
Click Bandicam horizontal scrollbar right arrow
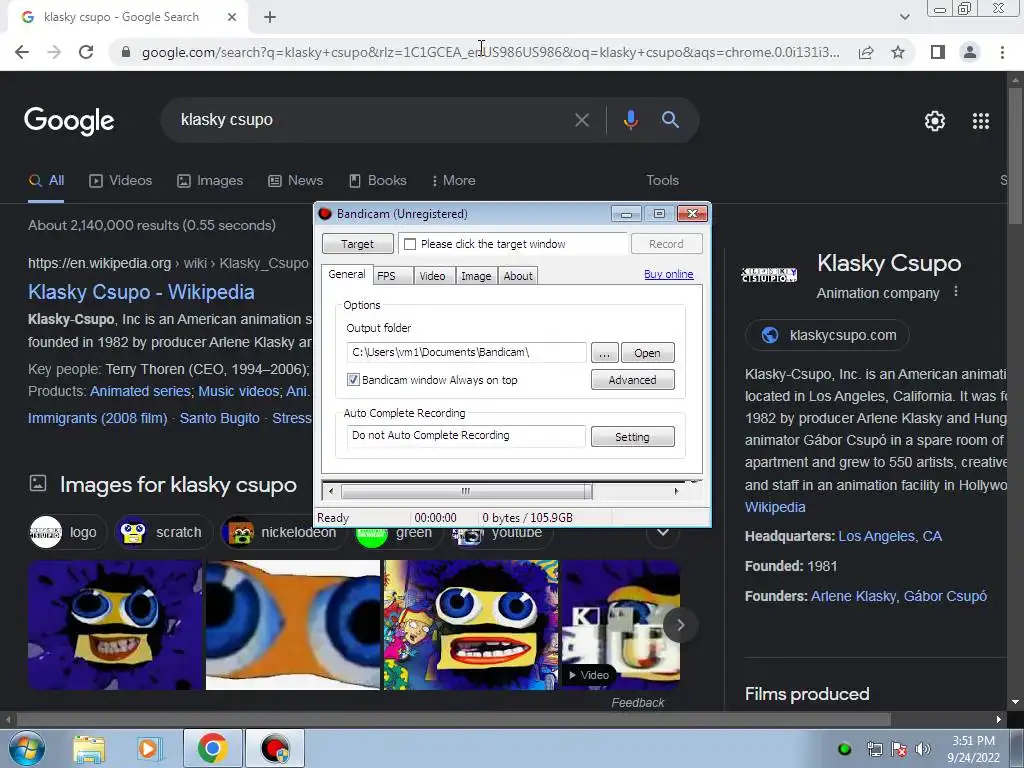(x=676, y=491)
